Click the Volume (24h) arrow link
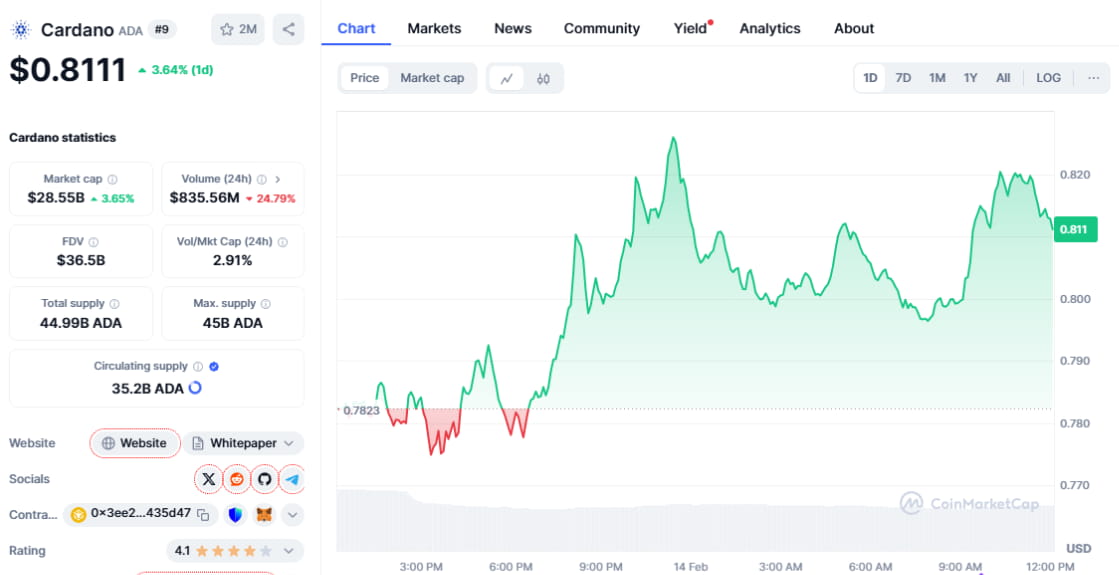1119x575 pixels. (x=277, y=179)
